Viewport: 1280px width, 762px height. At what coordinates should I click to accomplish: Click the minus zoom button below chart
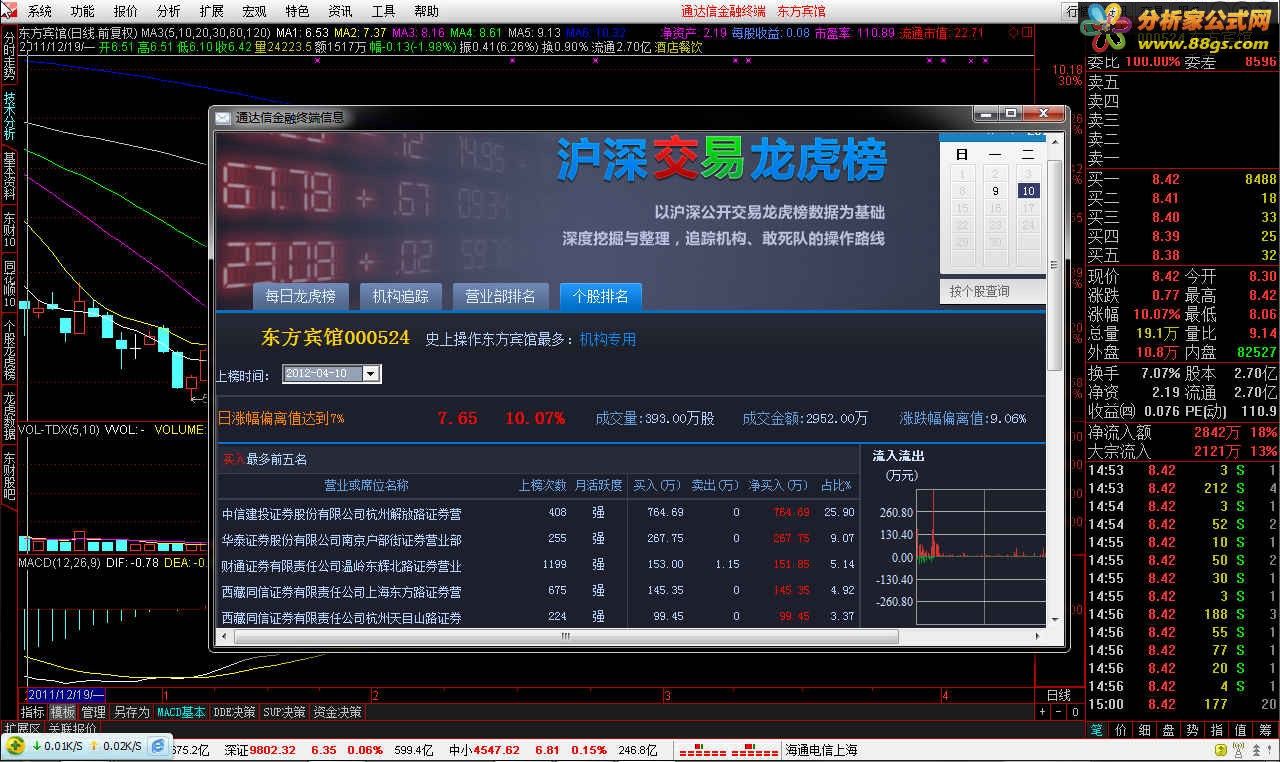pyautogui.click(x=1059, y=712)
